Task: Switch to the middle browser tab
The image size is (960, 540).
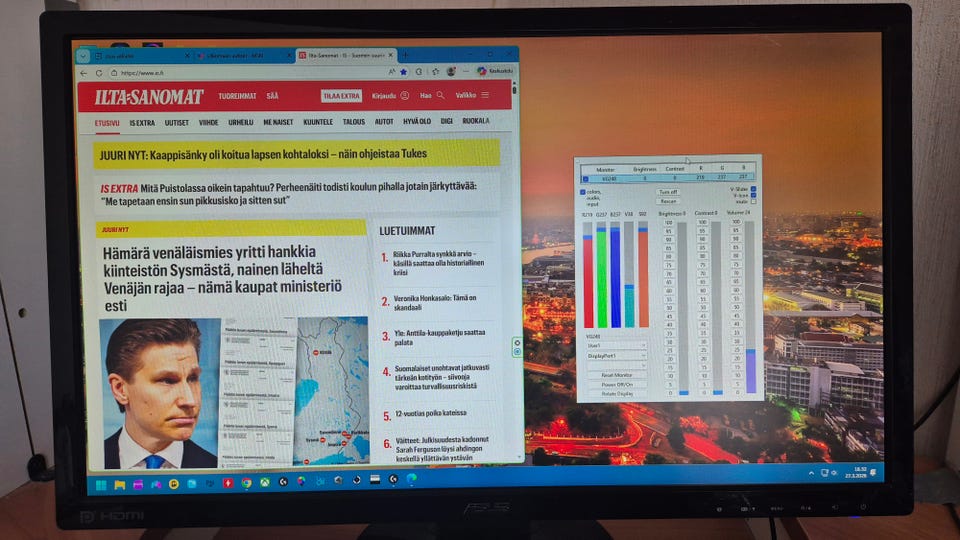Action: coord(244,56)
